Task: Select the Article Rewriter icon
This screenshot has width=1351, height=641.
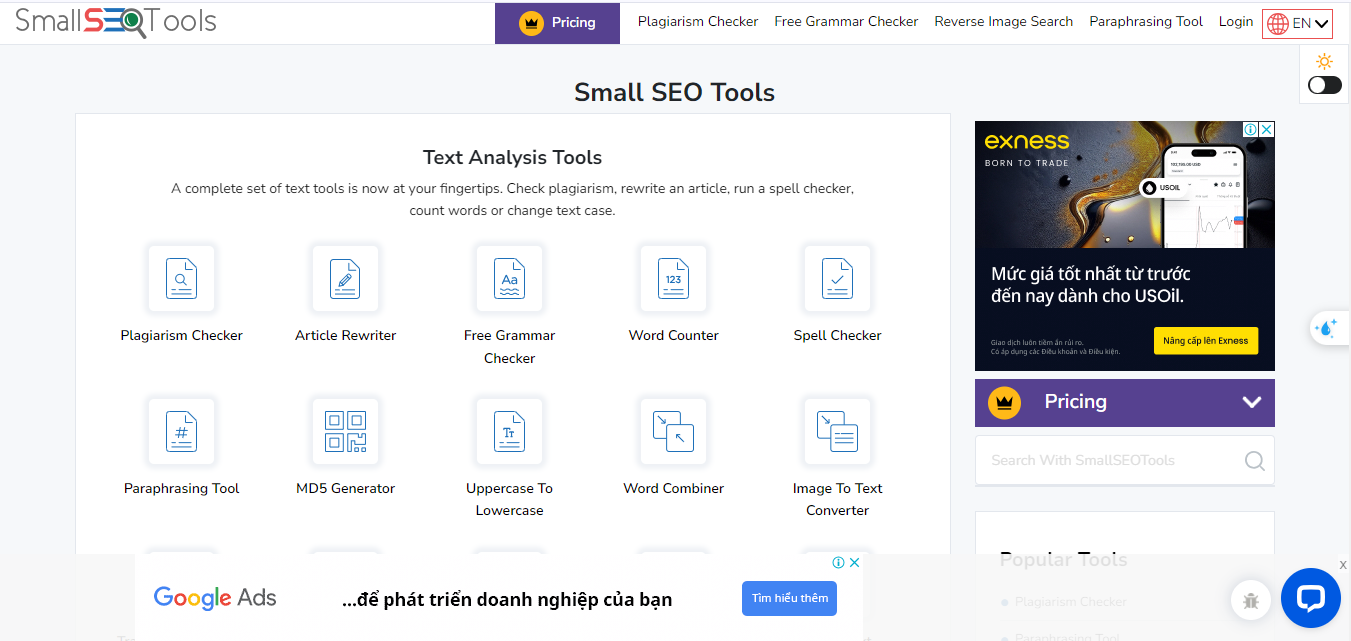Action: (345, 279)
